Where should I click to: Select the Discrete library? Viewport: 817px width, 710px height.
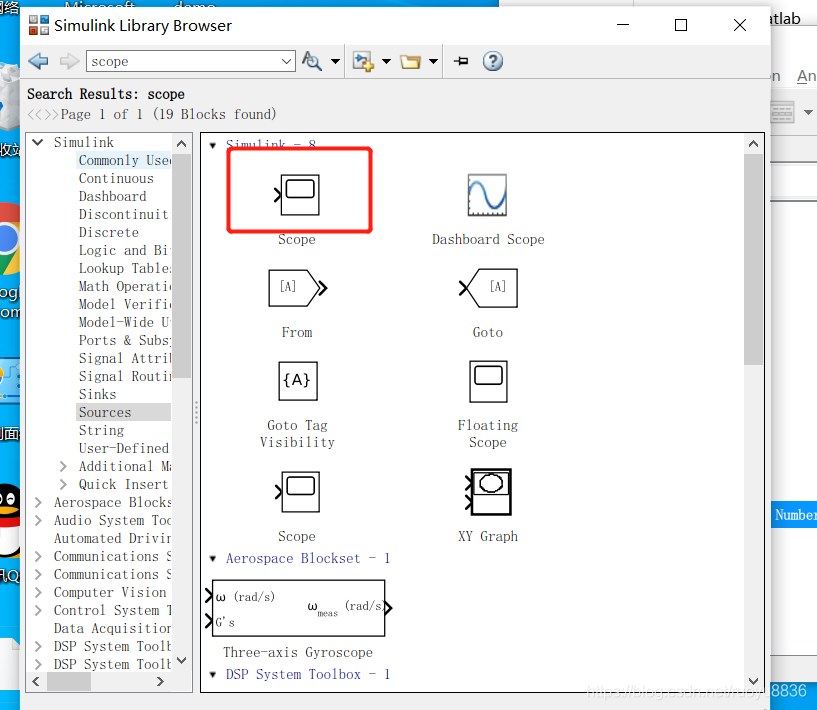[x=109, y=232]
